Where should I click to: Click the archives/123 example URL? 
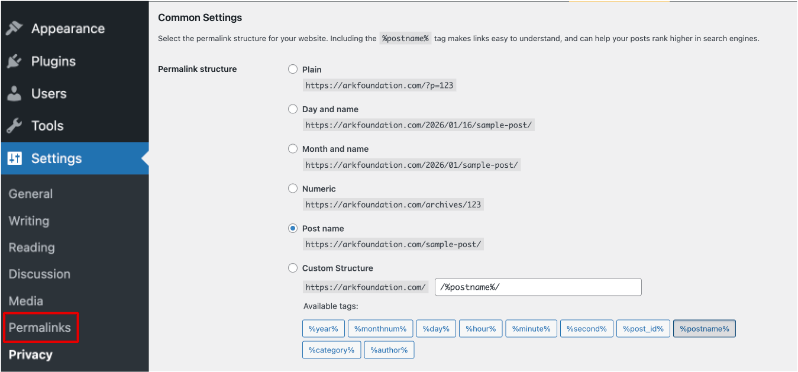(393, 205)
